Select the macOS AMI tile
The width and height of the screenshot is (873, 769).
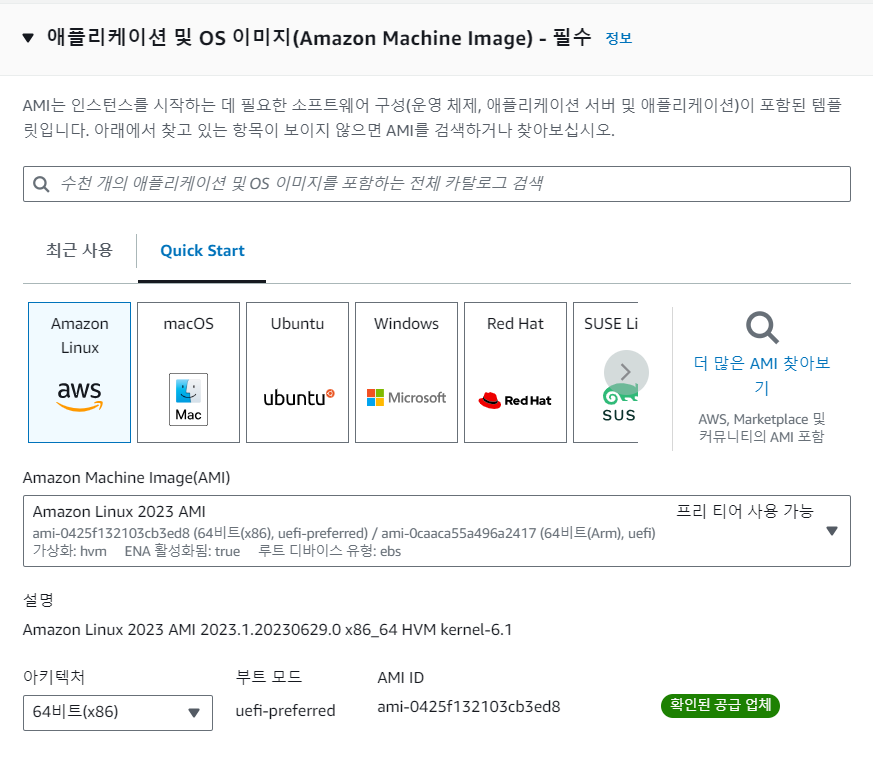[x=188, y=373]
